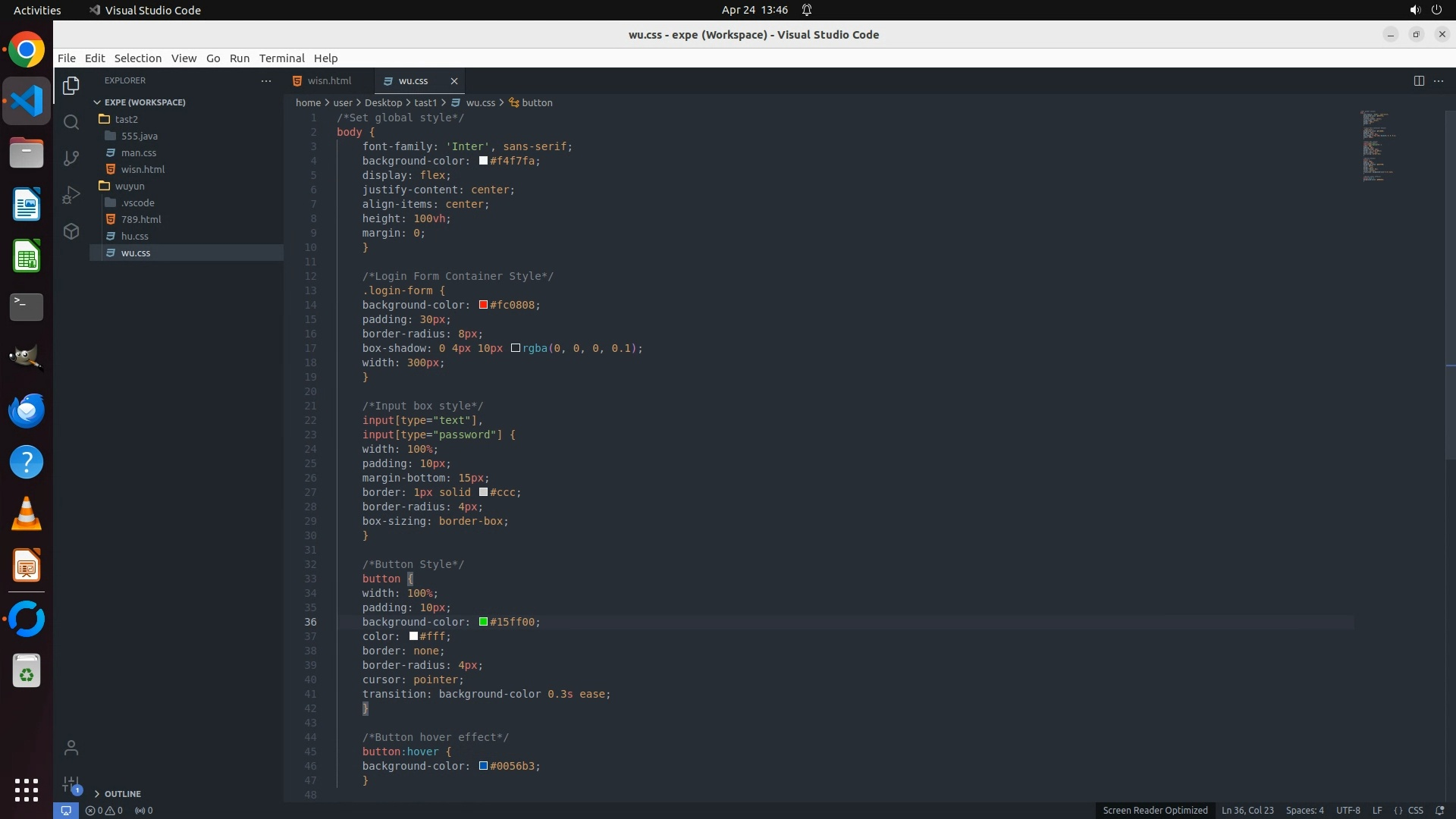
Task: Toggle Screen Reader Optimized status item
Action: 1154,810
